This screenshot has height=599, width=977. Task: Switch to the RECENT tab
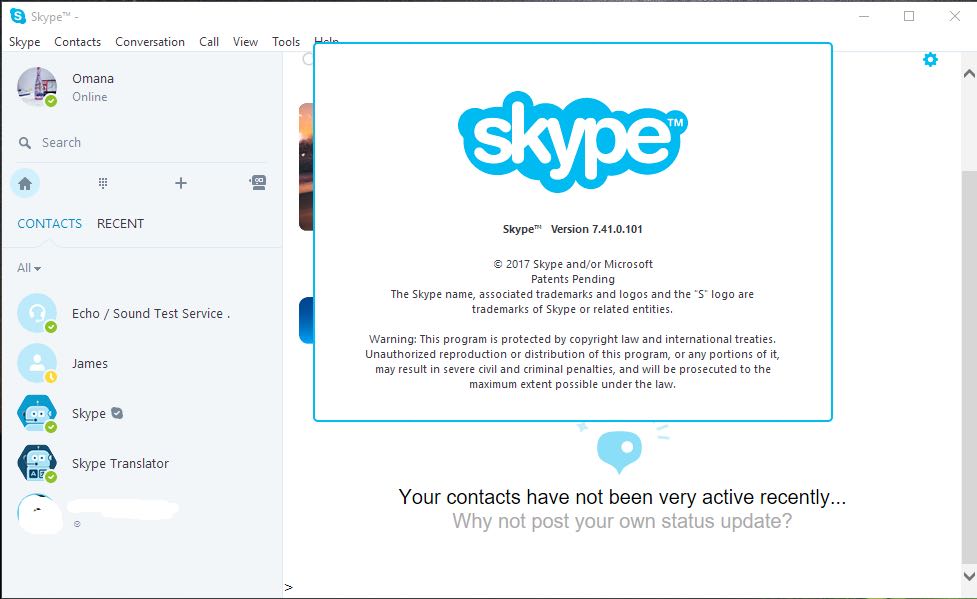[120, 223]
